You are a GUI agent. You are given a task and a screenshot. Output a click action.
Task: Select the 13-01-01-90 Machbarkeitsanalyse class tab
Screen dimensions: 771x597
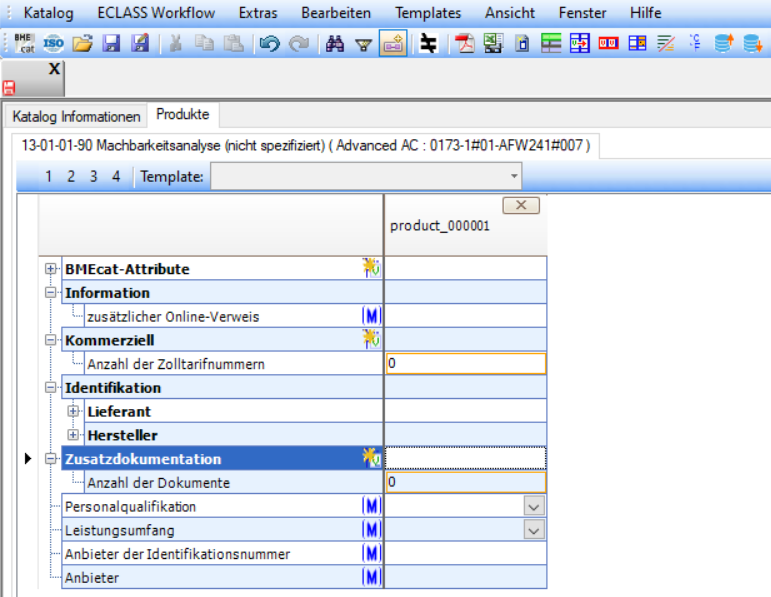(x=305, y=146)
